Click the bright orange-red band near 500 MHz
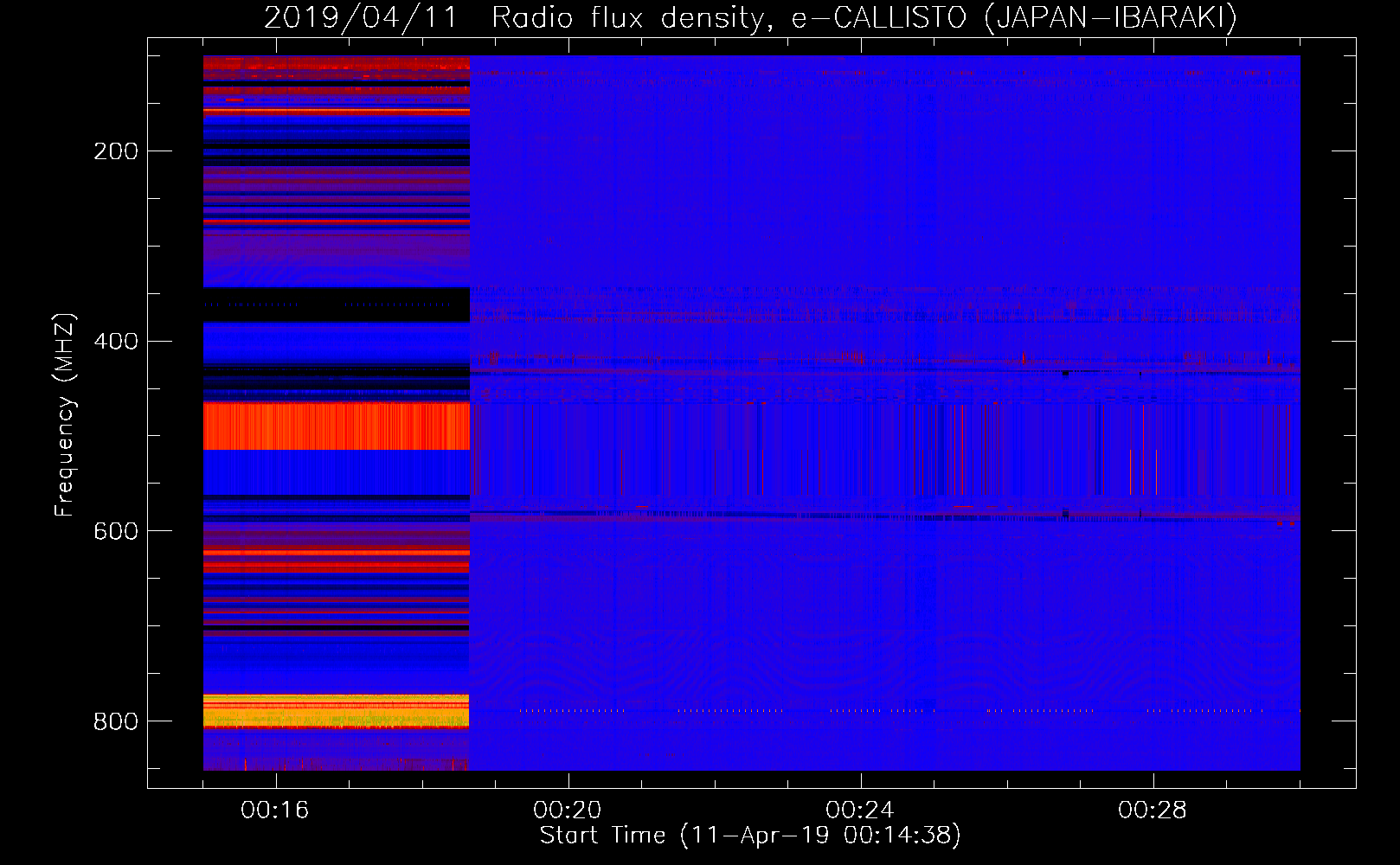The height and width of the screenshot is (865, 1400). [337, 426]
